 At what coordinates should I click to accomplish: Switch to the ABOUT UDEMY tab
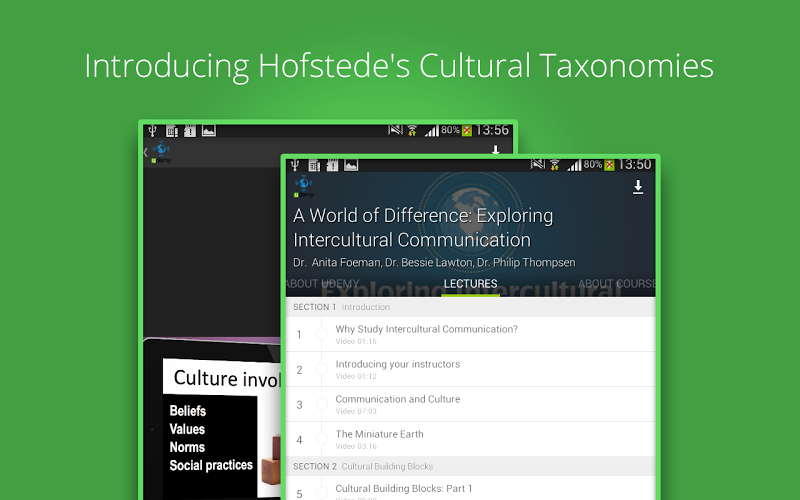pos(322,284)
